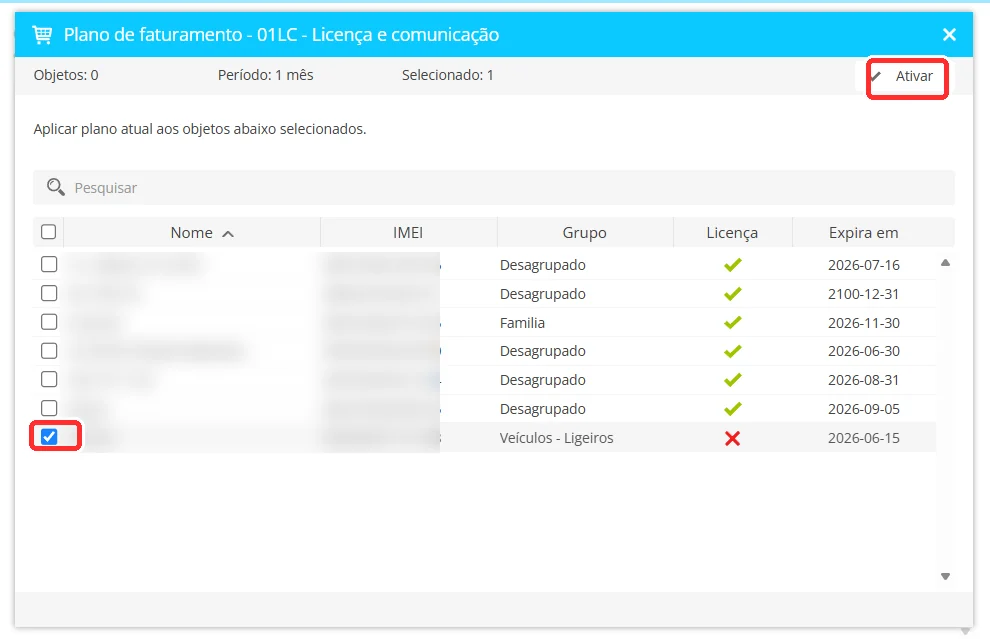This screenshot has height=639, width=990.
Task: Click the 2026-09-05 expiry date
Action: (x=864, y=409)
